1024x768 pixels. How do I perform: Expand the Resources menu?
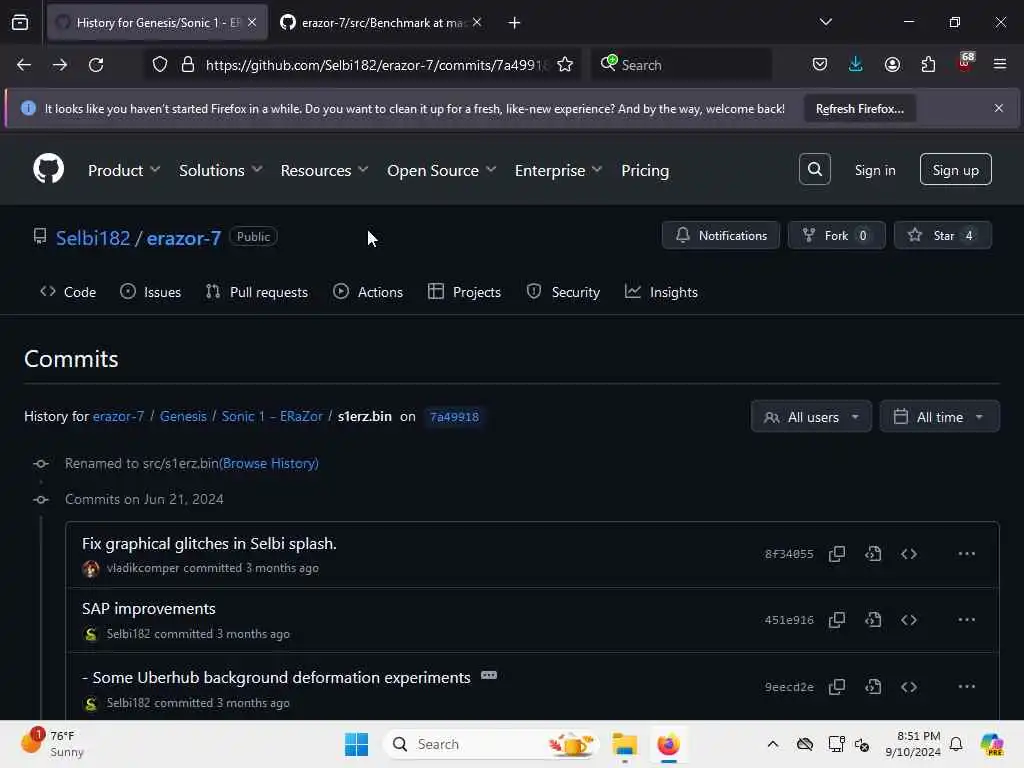tap(325, 170)
